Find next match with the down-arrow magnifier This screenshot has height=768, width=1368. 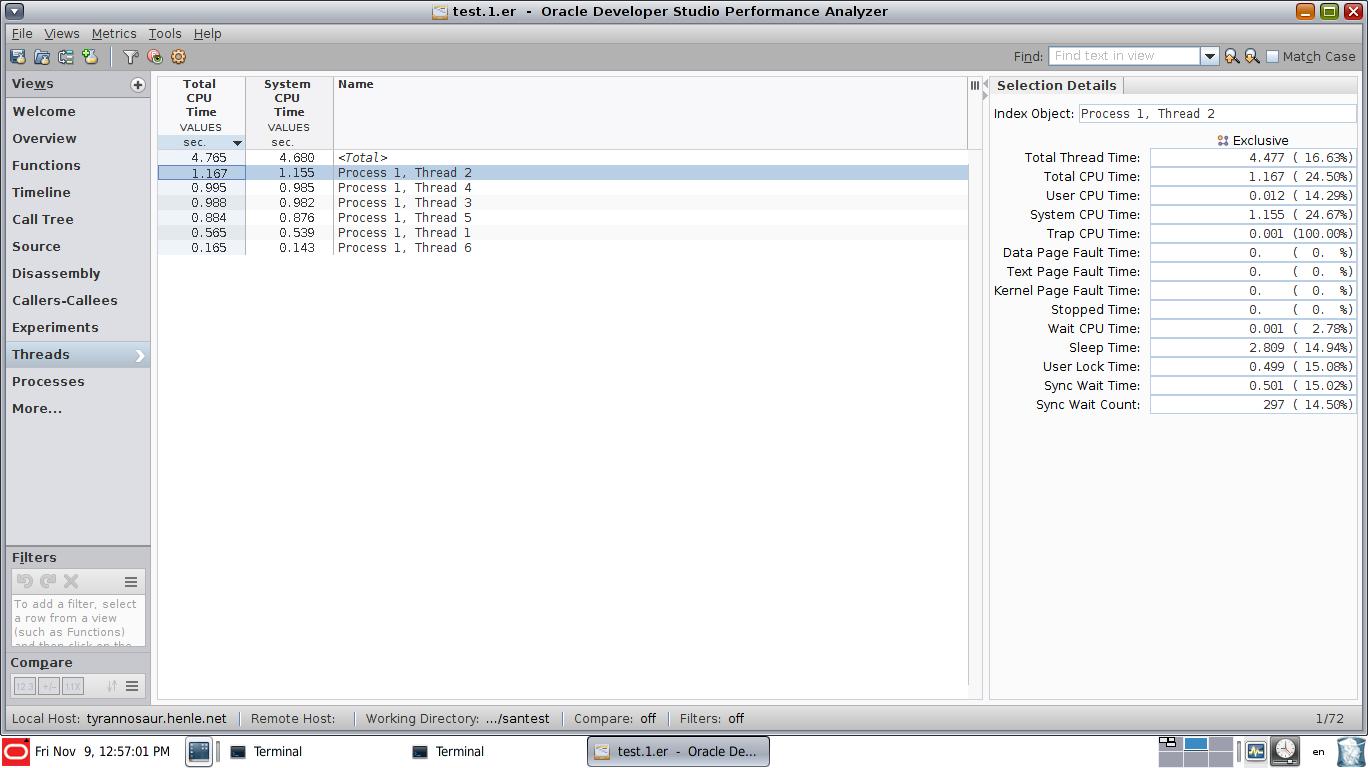1252,57
